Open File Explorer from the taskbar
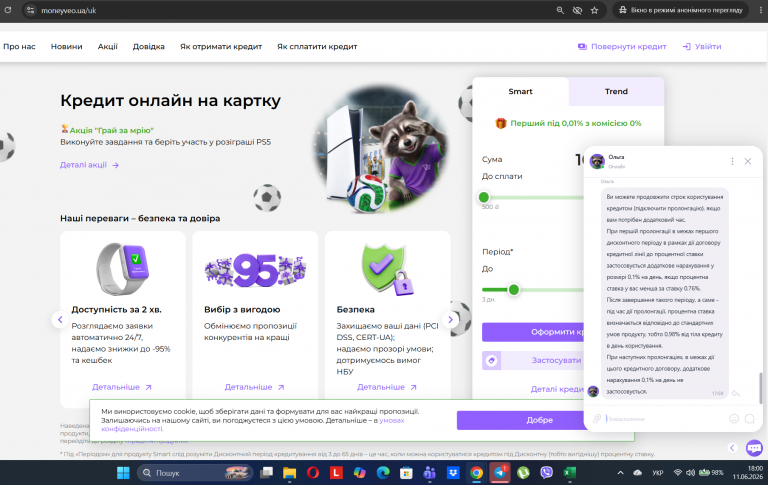768x485 pixels. click(x=289, y=473)
